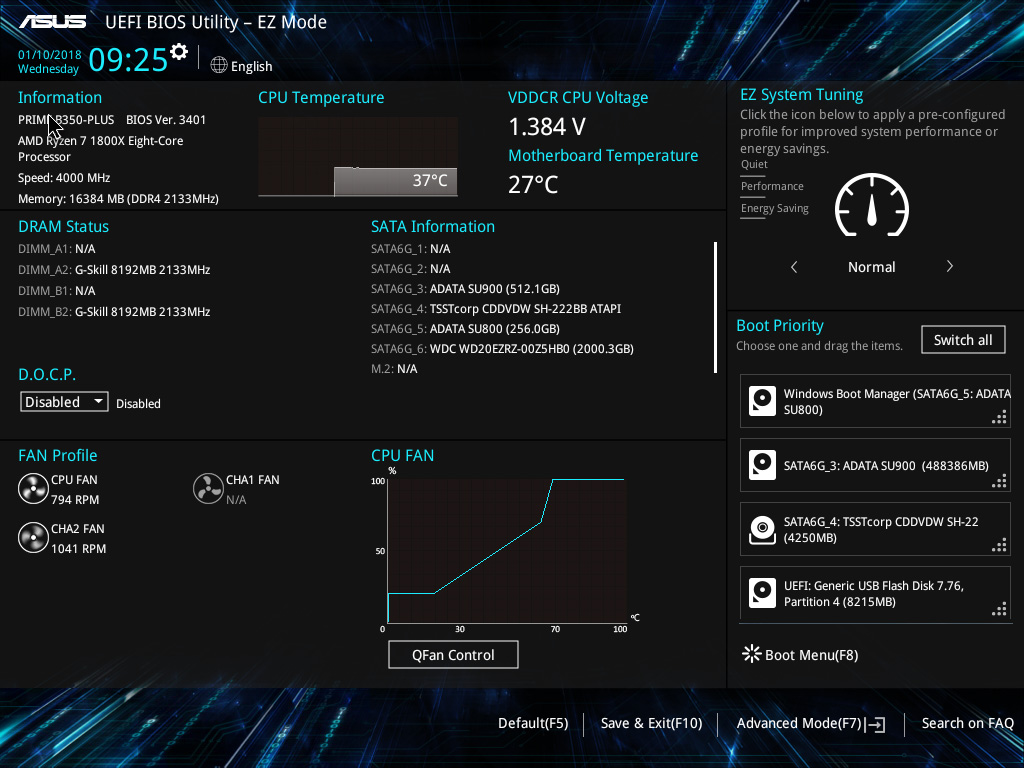Click the 1041 RPM CHA2 fan reading

(78, 549)
